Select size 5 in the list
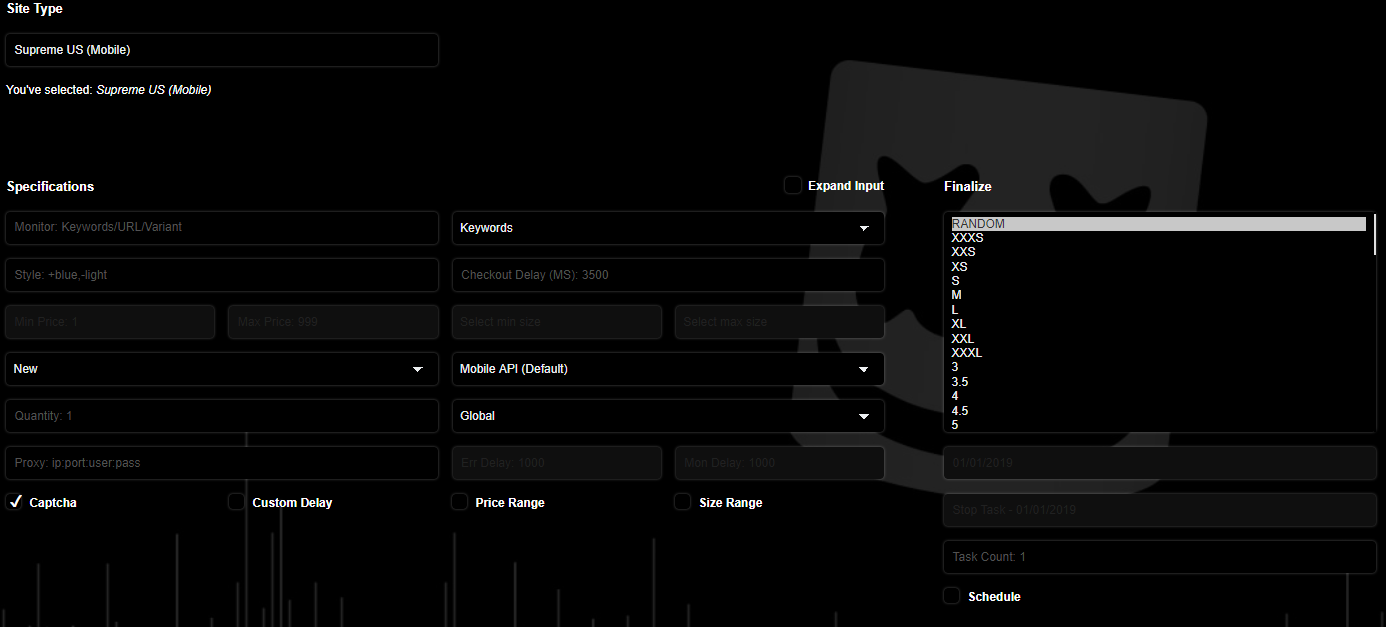The height and width of the screenshot is (627, 1386). click(x=1158, y=425)
